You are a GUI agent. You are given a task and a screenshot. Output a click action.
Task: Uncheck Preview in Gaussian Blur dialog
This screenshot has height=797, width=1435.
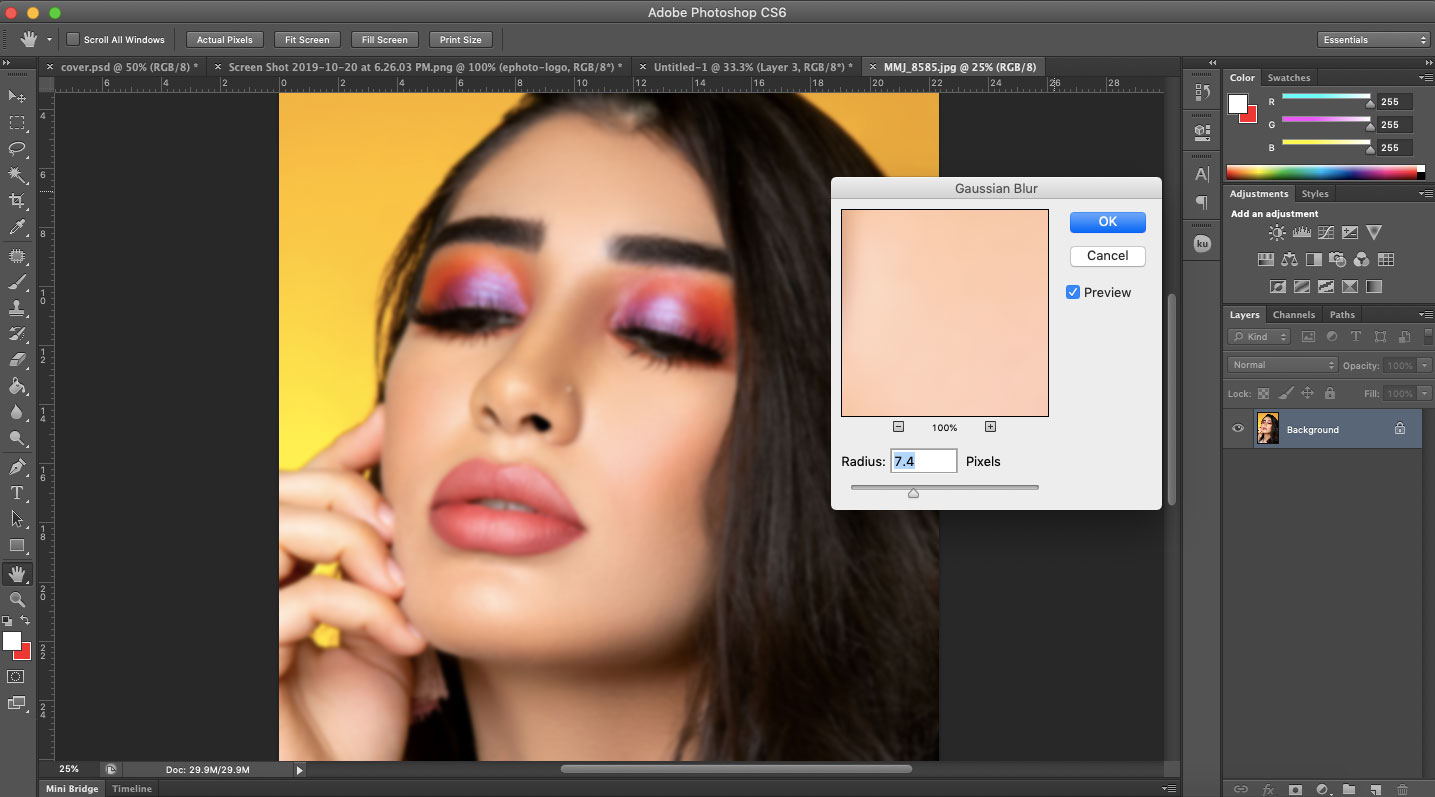coord(1073,292)
